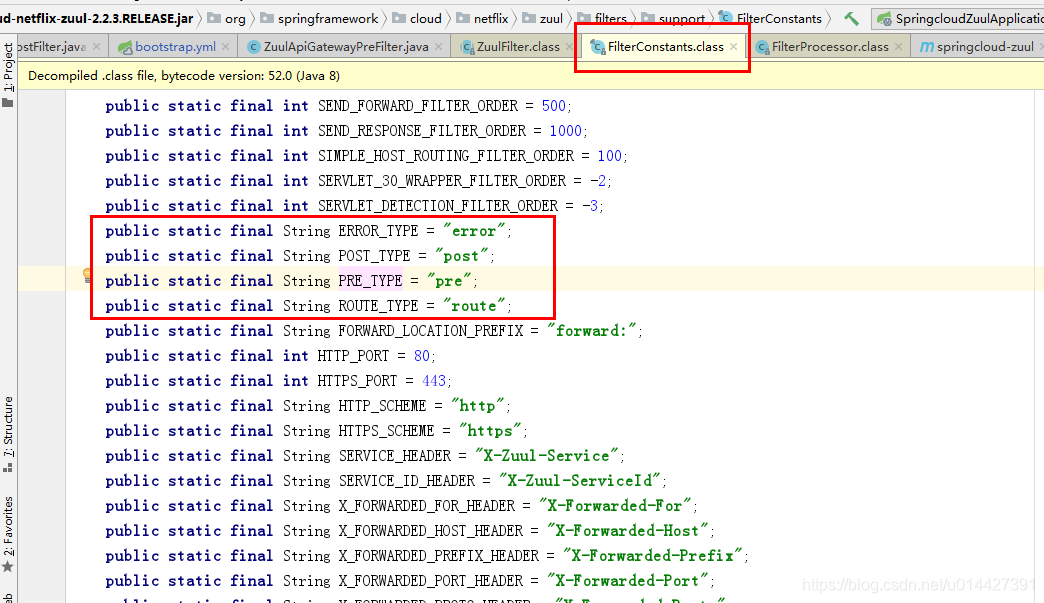Click the HTTPS_PORT value 443

pyautogui.click(x=434, y=381)
